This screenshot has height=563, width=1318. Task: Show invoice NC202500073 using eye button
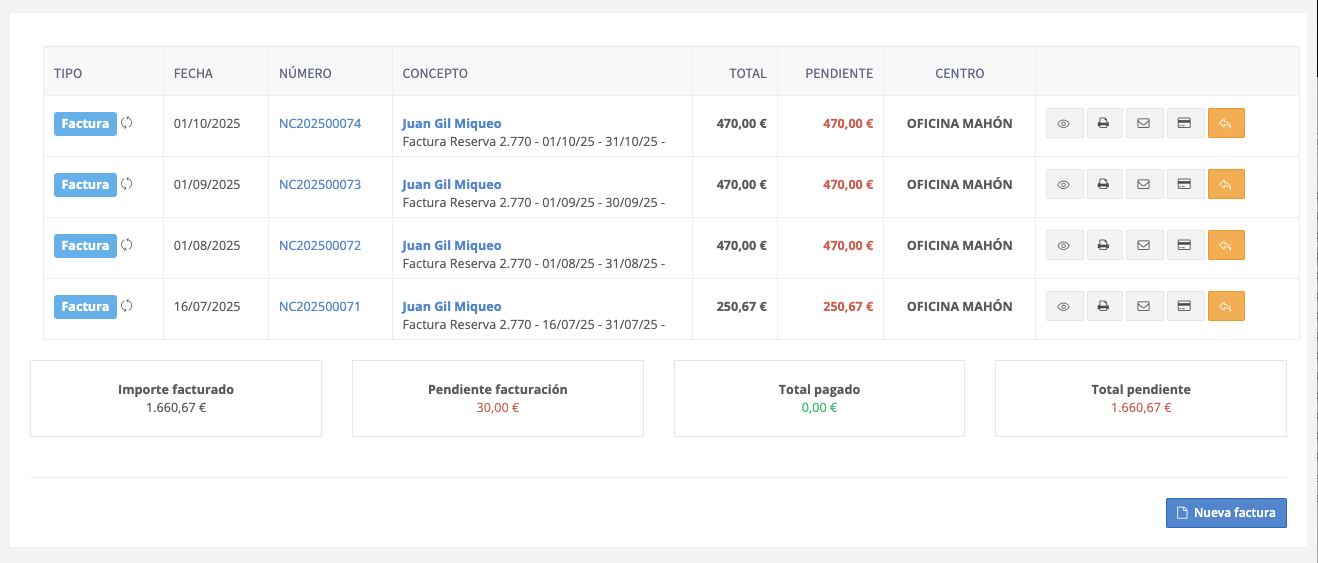[1064, 185]
